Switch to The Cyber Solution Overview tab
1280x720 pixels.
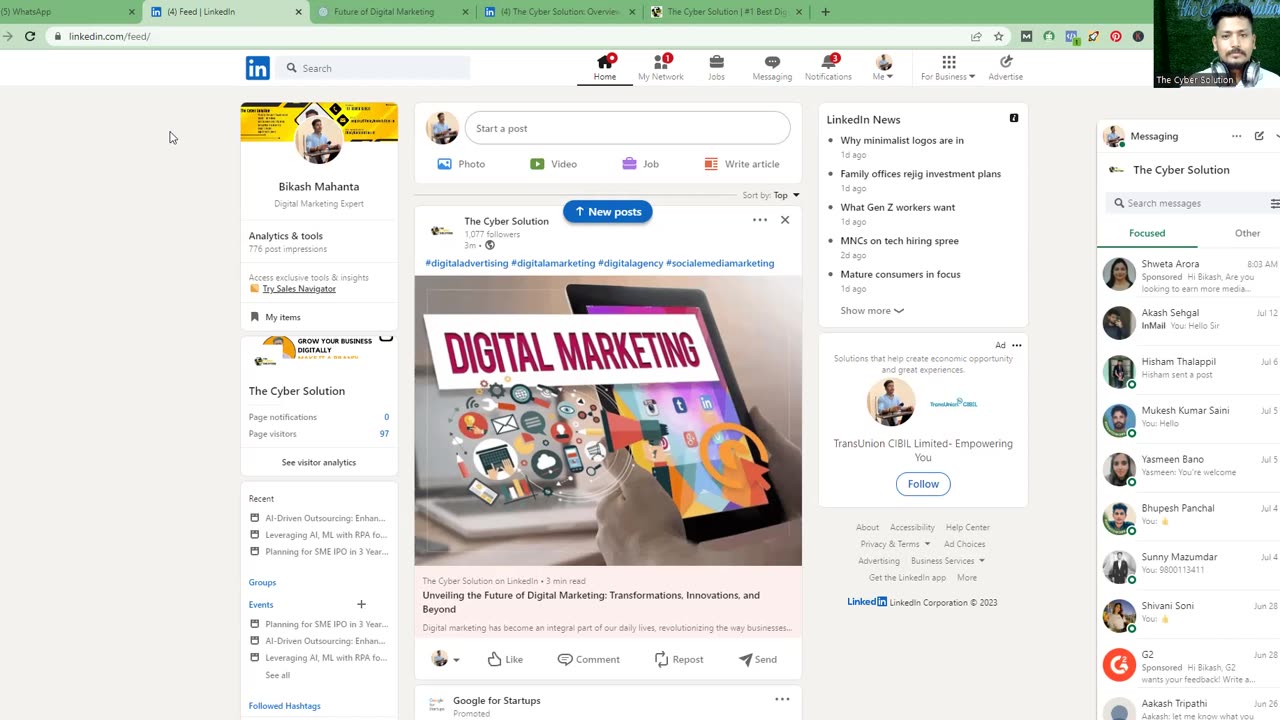coord(558,12)
